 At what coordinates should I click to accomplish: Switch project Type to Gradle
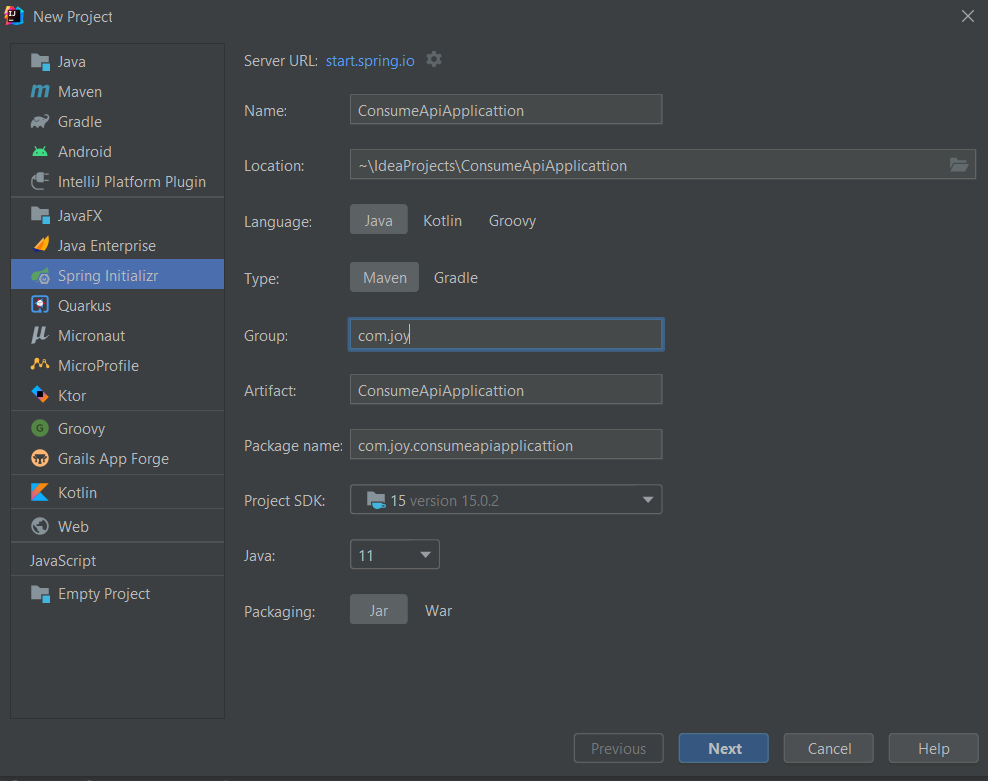click(455, 277)
